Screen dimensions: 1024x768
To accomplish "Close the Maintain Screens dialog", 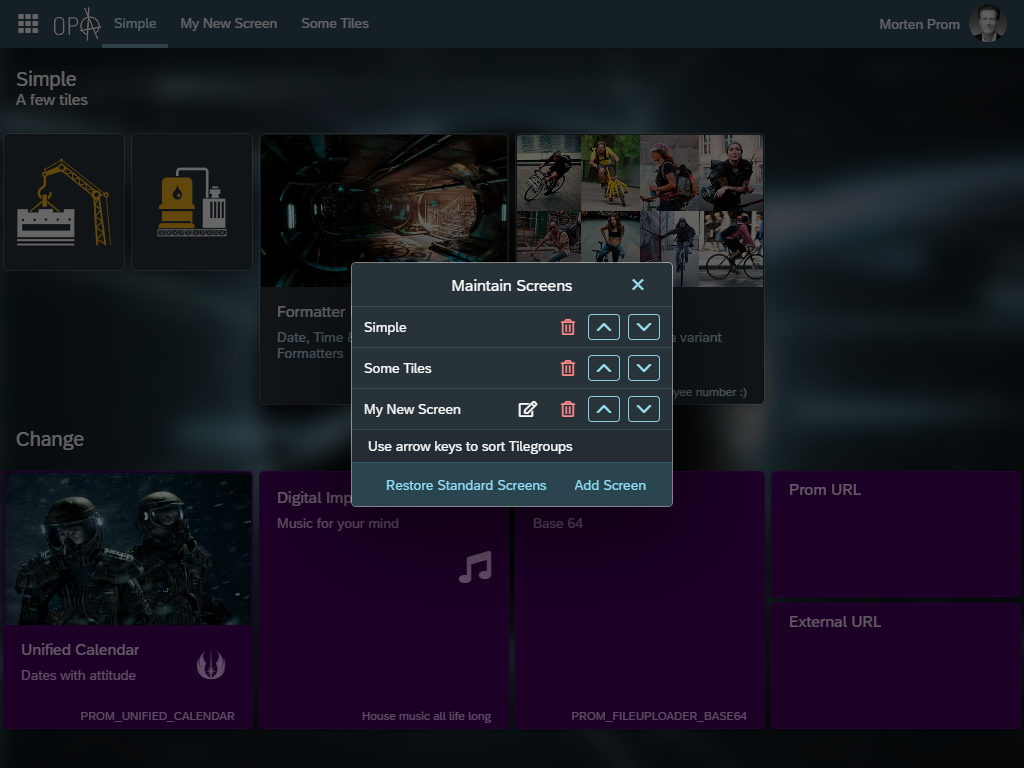I will point(638,285).
